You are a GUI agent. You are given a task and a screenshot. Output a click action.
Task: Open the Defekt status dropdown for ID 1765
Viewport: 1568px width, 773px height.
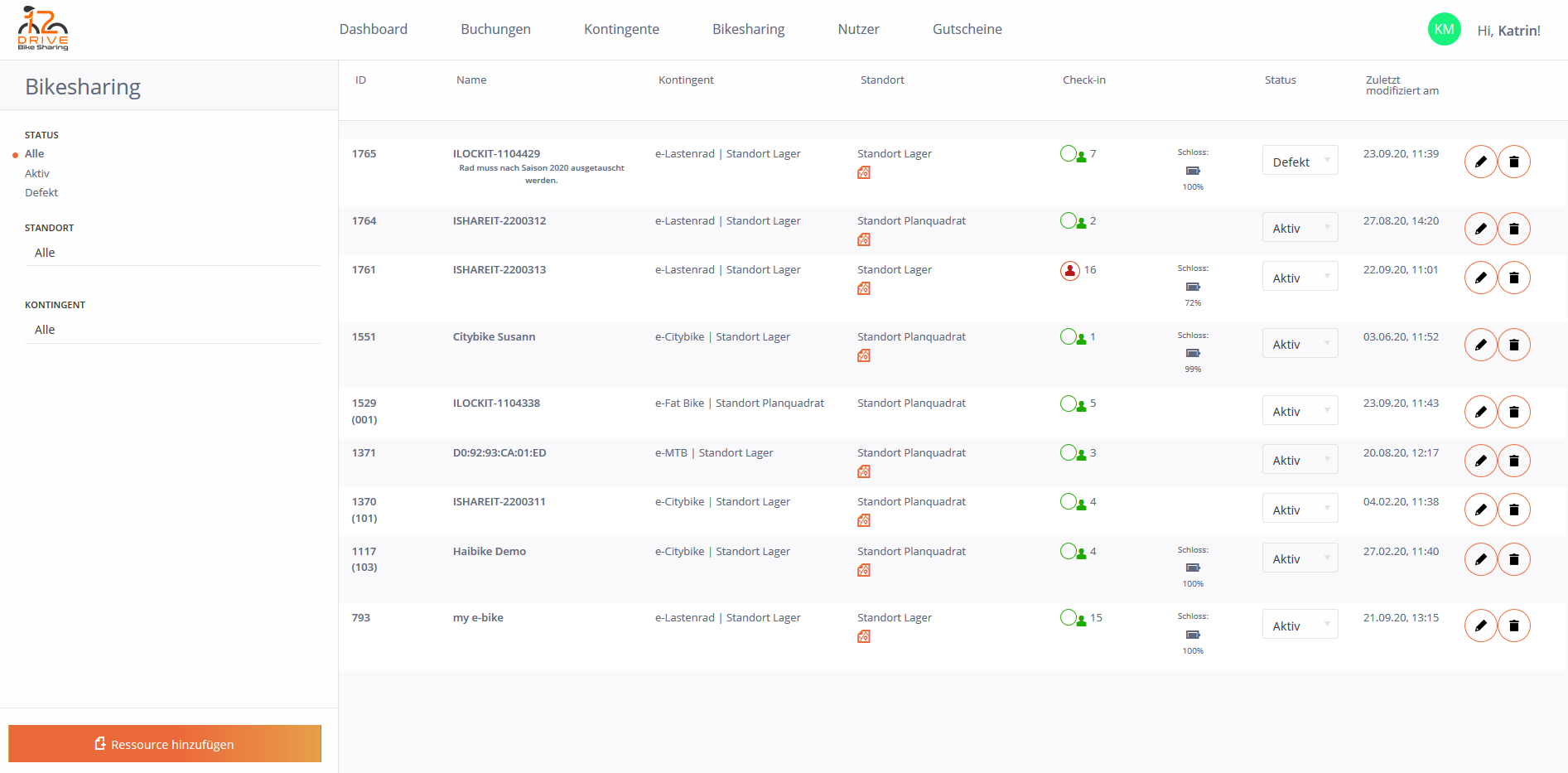[1300, 161]
